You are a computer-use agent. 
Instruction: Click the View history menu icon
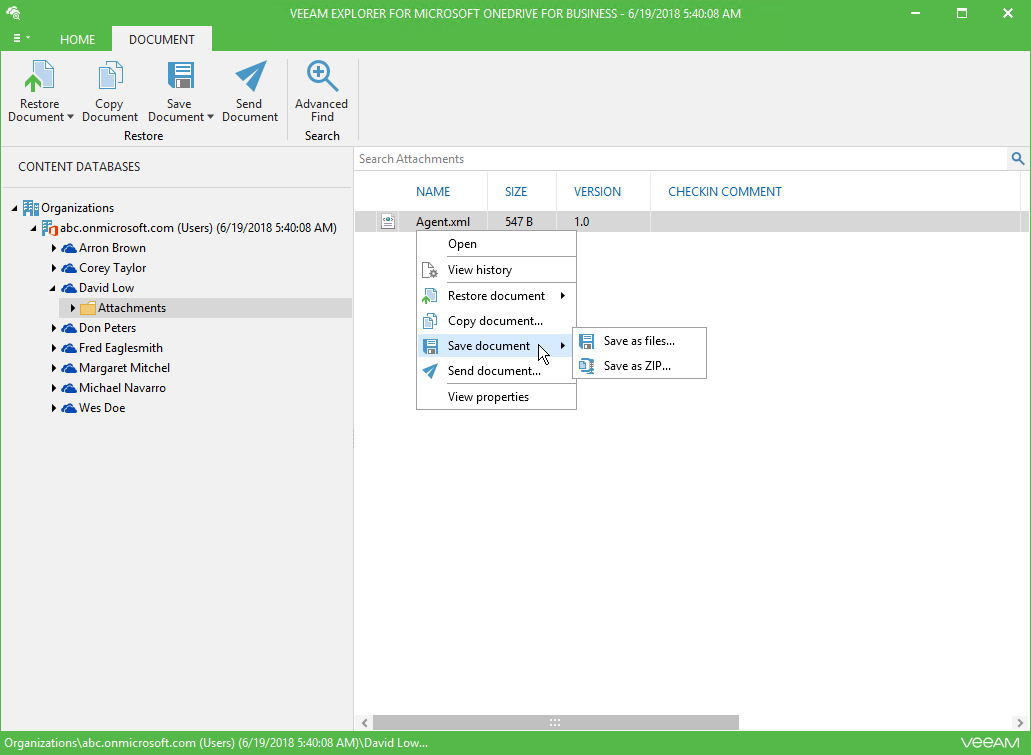point(430,270)
